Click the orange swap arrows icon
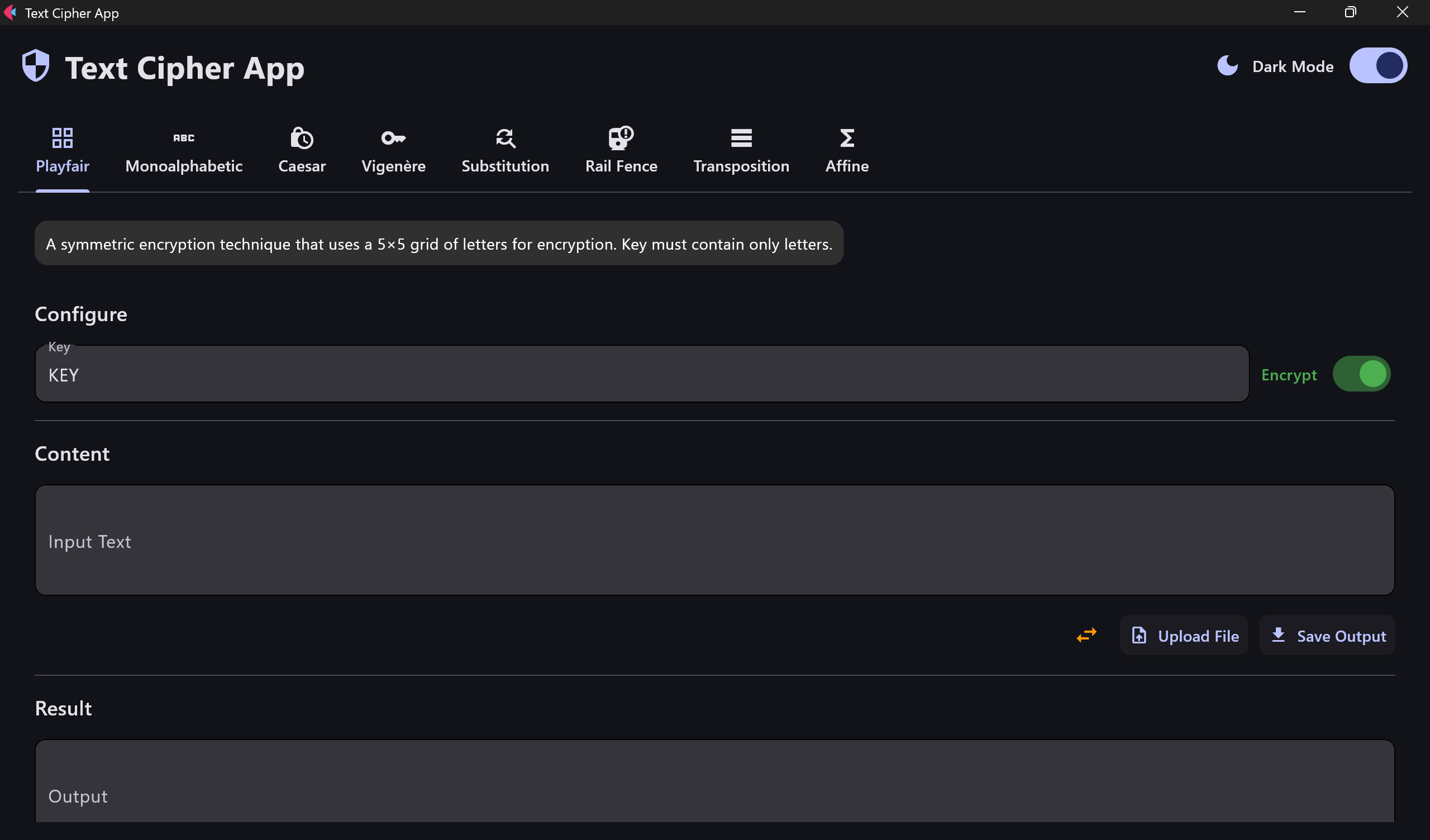 coord(1086,634)
